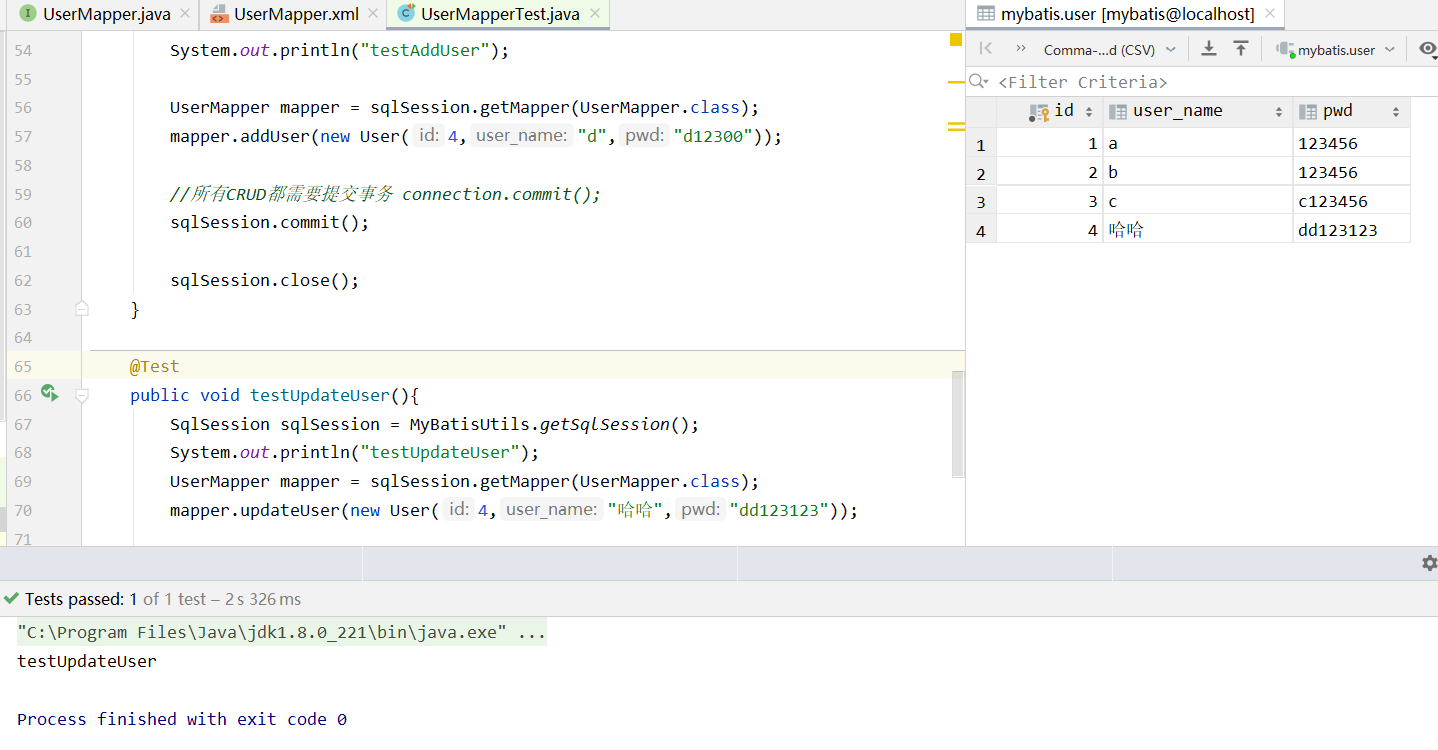Open run panel settings gear icon
The width and height of the screenshot is (1438, 750).
coord(1429,563)
